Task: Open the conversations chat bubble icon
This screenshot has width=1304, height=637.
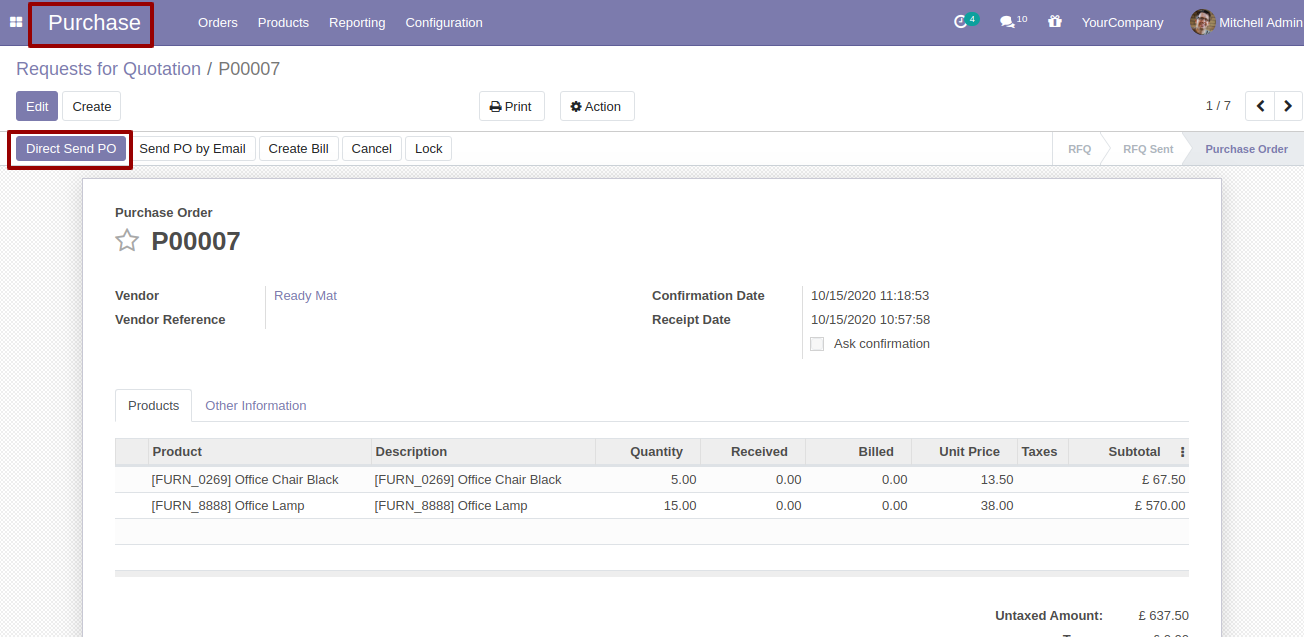Action: click(1008, 22)
